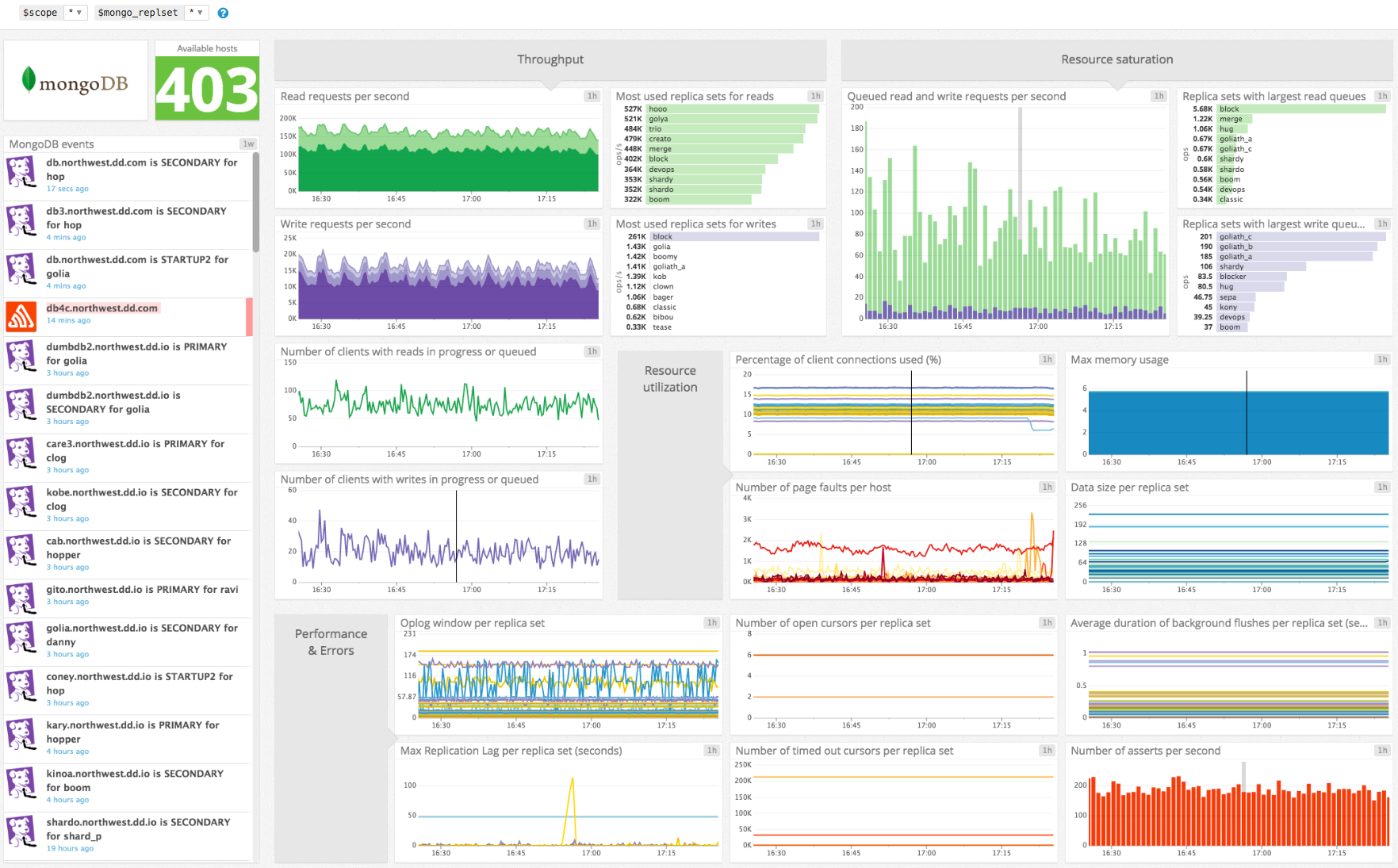The height and width of the screenshot is (868, 1398).
Task: Select the Throughput section header
Action: 550,59
